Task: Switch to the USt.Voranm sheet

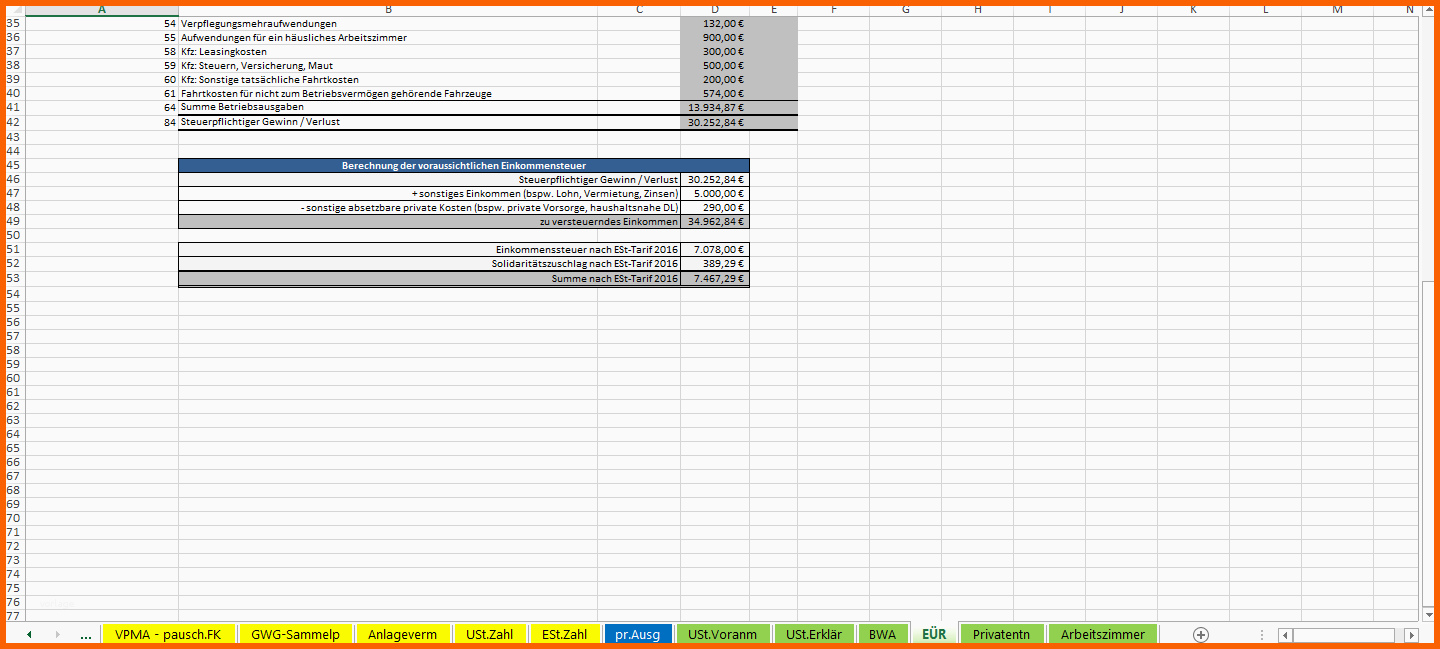Action: click(x=722, y=634)
